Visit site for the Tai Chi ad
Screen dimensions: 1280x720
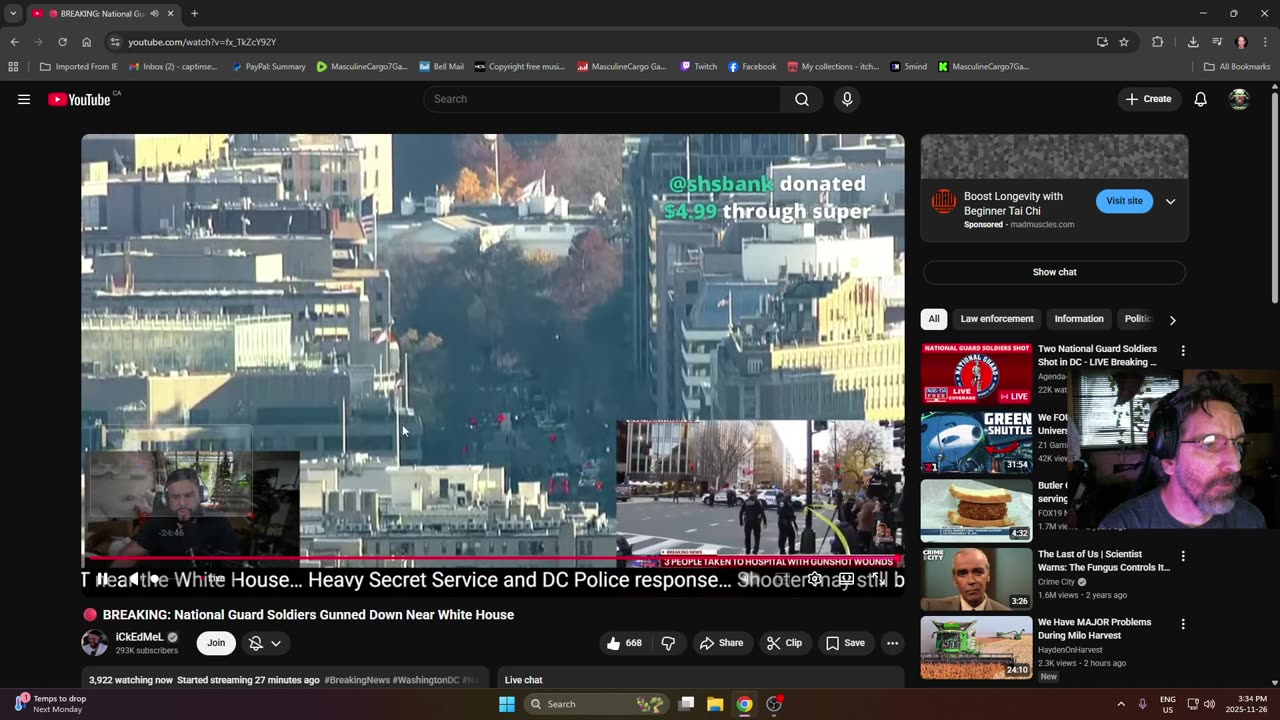(x=1124, y=201)
